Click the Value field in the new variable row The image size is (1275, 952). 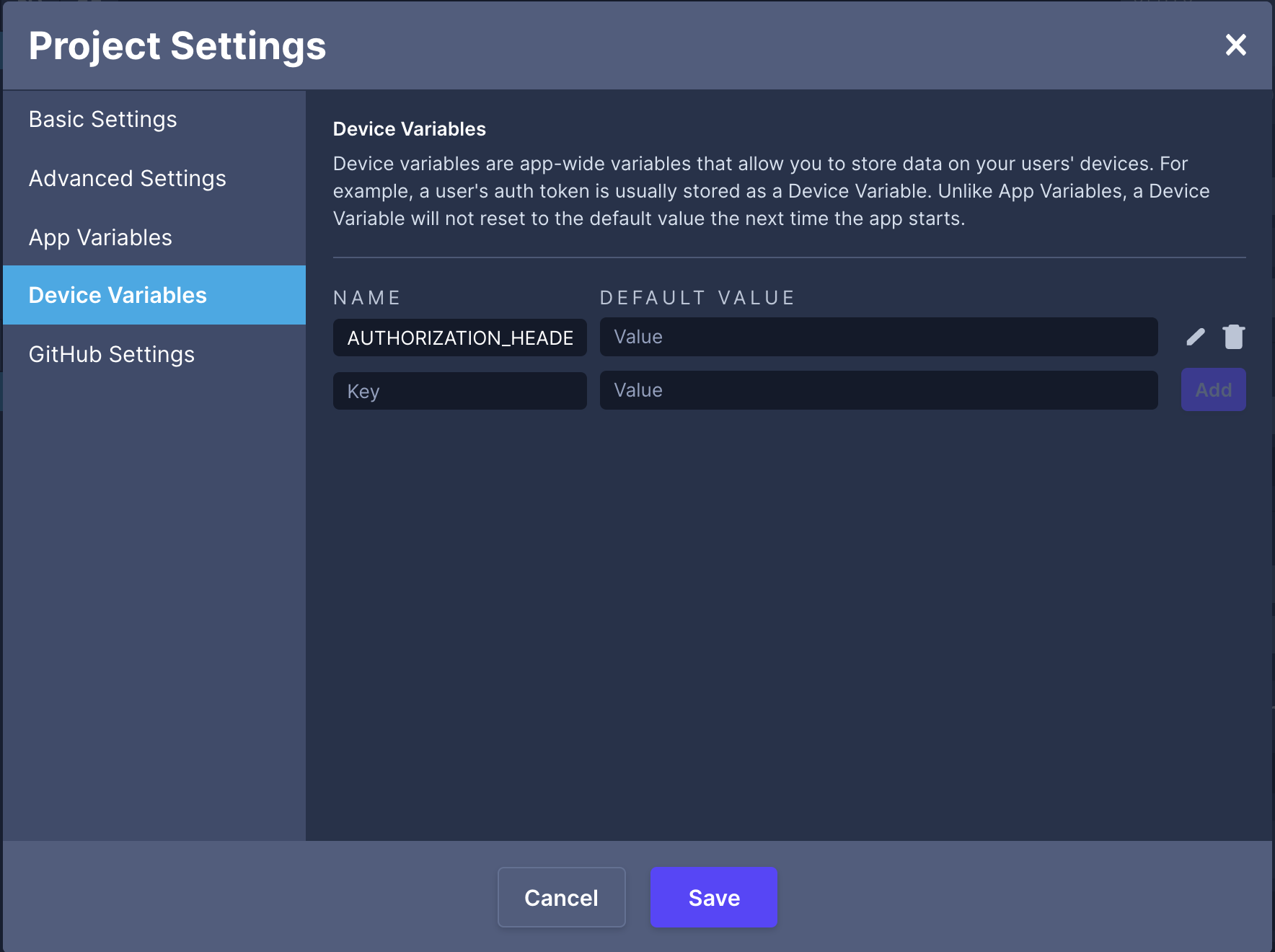(879, 390)
